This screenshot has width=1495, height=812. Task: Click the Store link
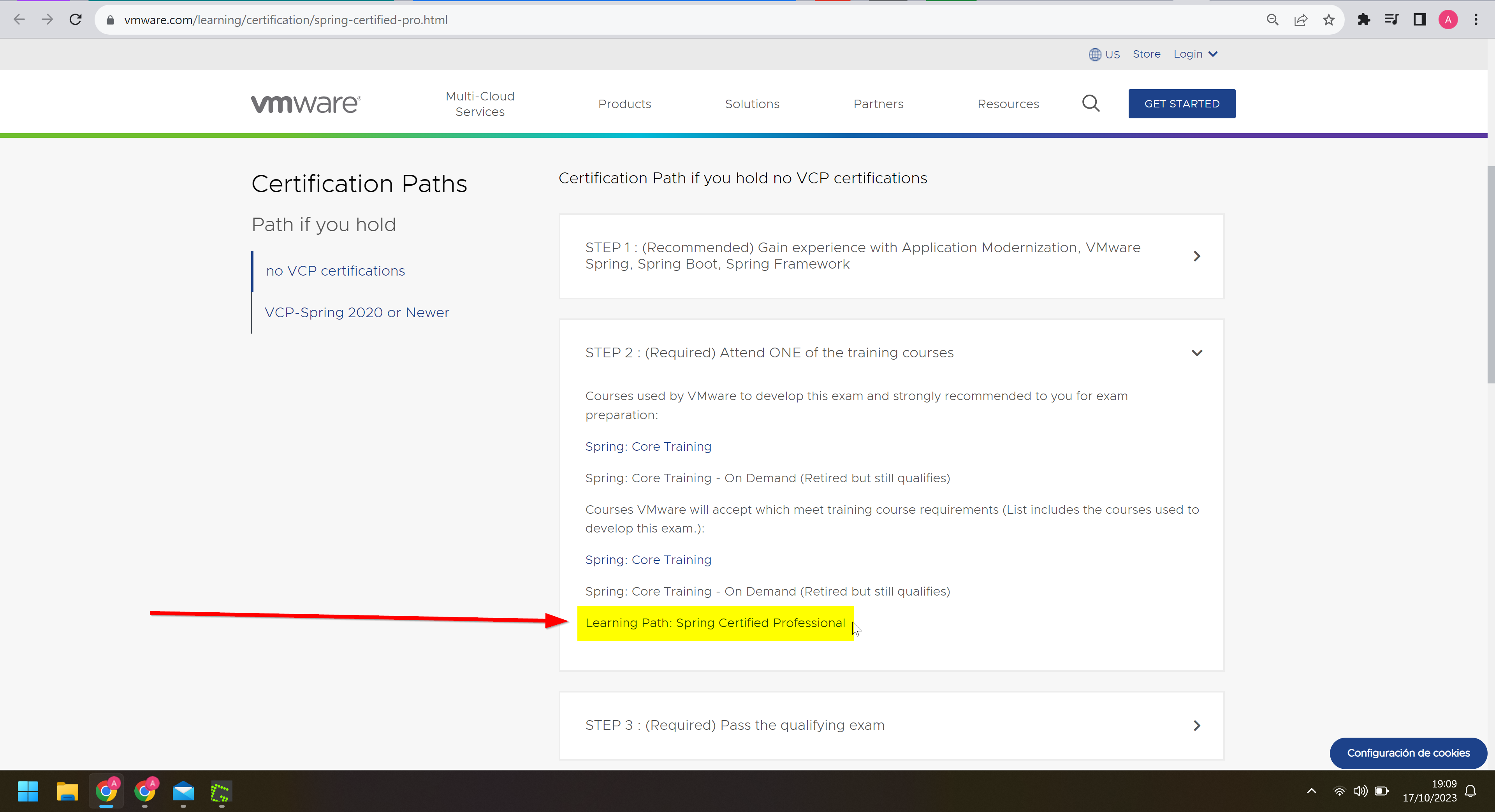pyautogui.click(x=1146, y=54)
